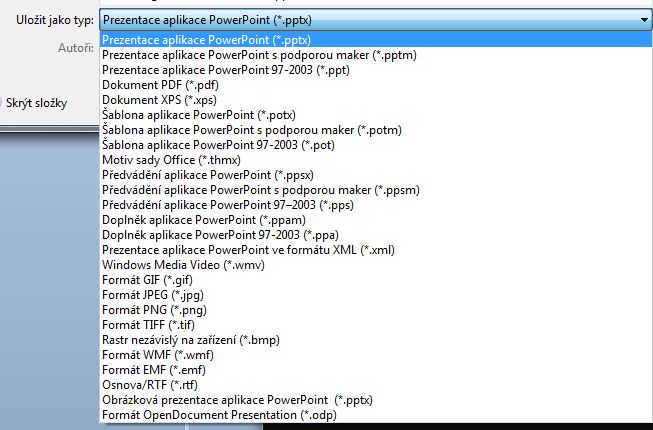Select Šablona aplikace PowerPoint (*.potx)

coord(376,115)
